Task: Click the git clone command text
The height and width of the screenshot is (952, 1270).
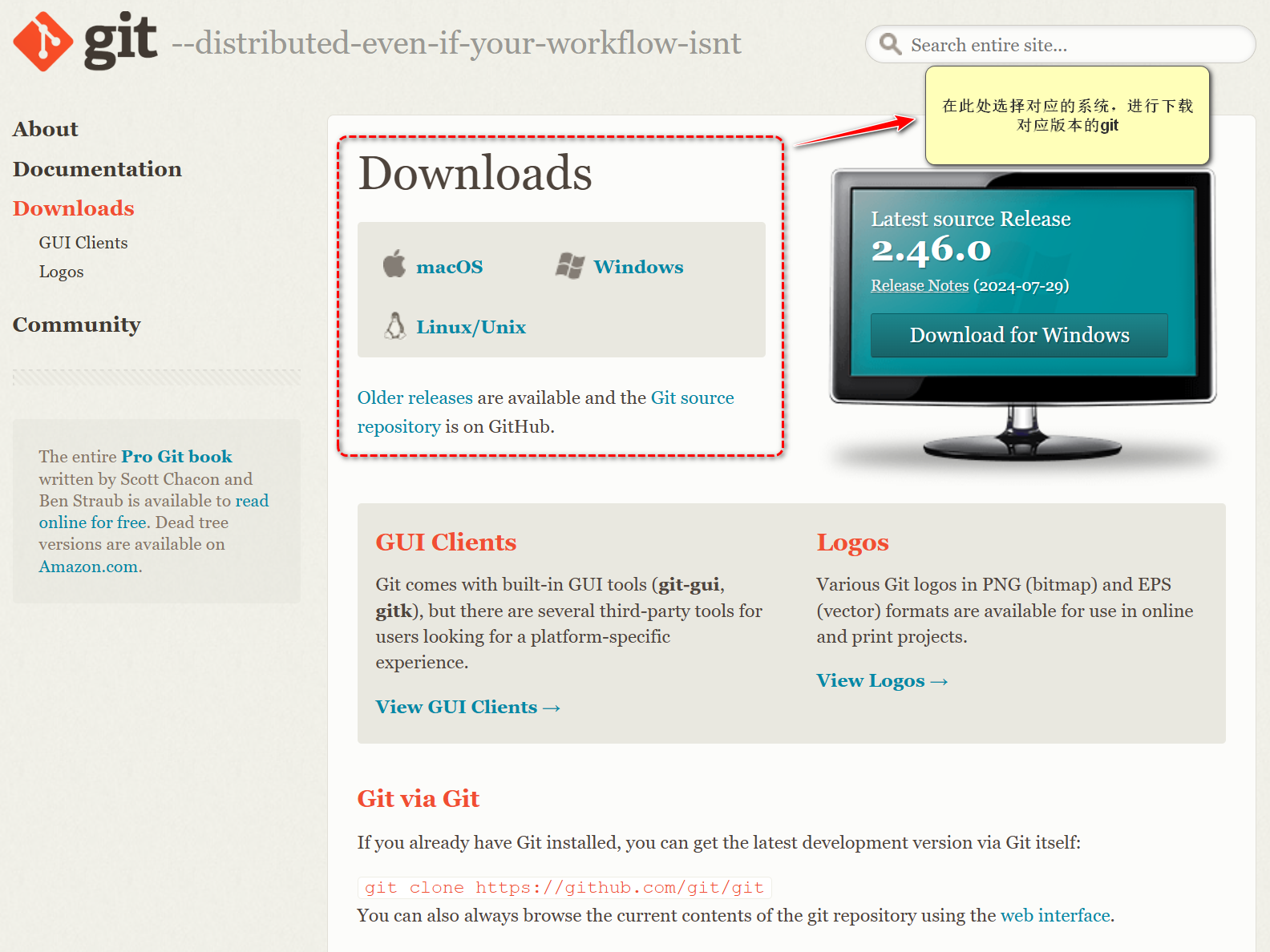Action: click(x=564, y=887)
